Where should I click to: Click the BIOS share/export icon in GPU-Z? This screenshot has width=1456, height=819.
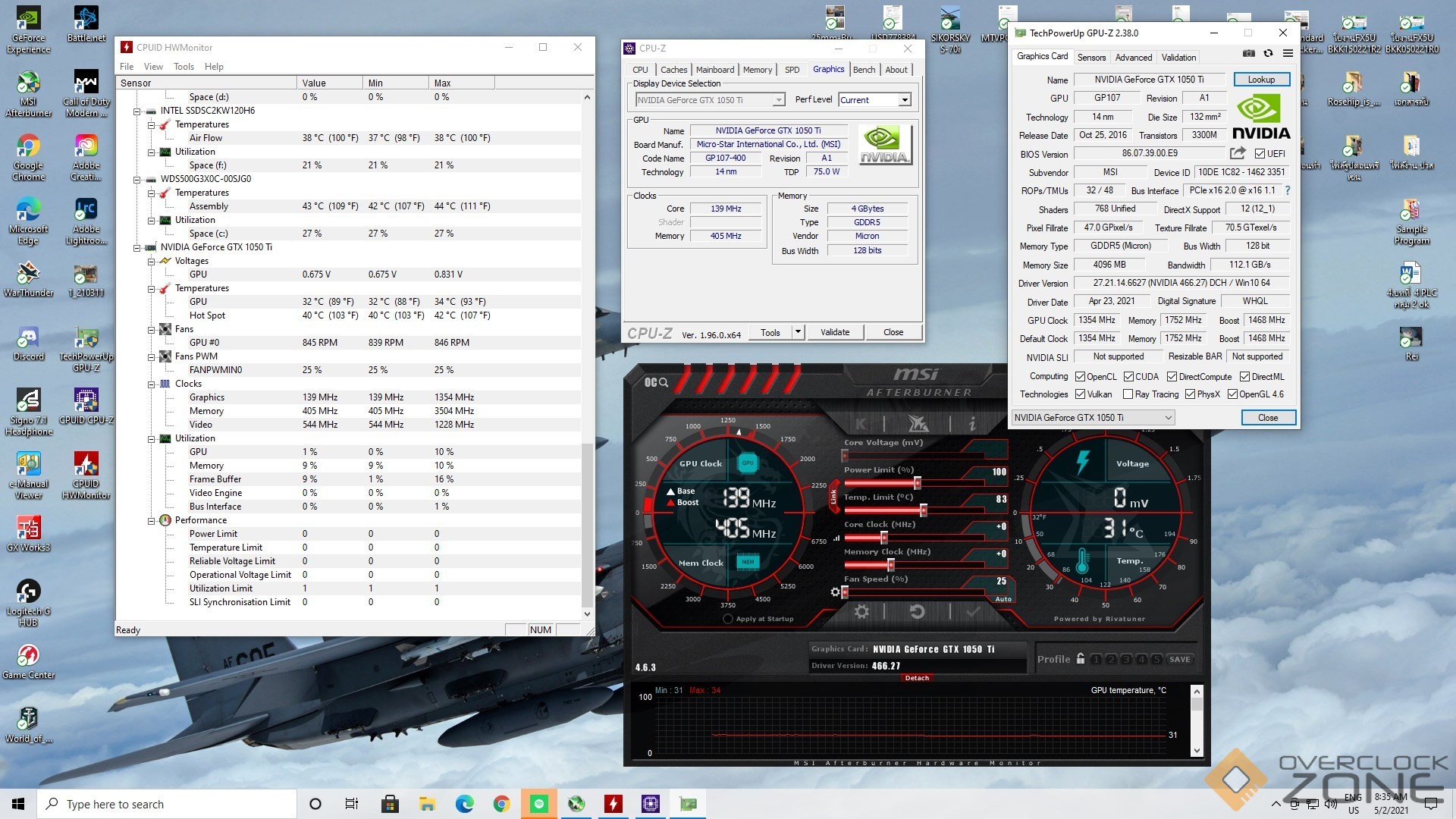tap(1238, 153)
